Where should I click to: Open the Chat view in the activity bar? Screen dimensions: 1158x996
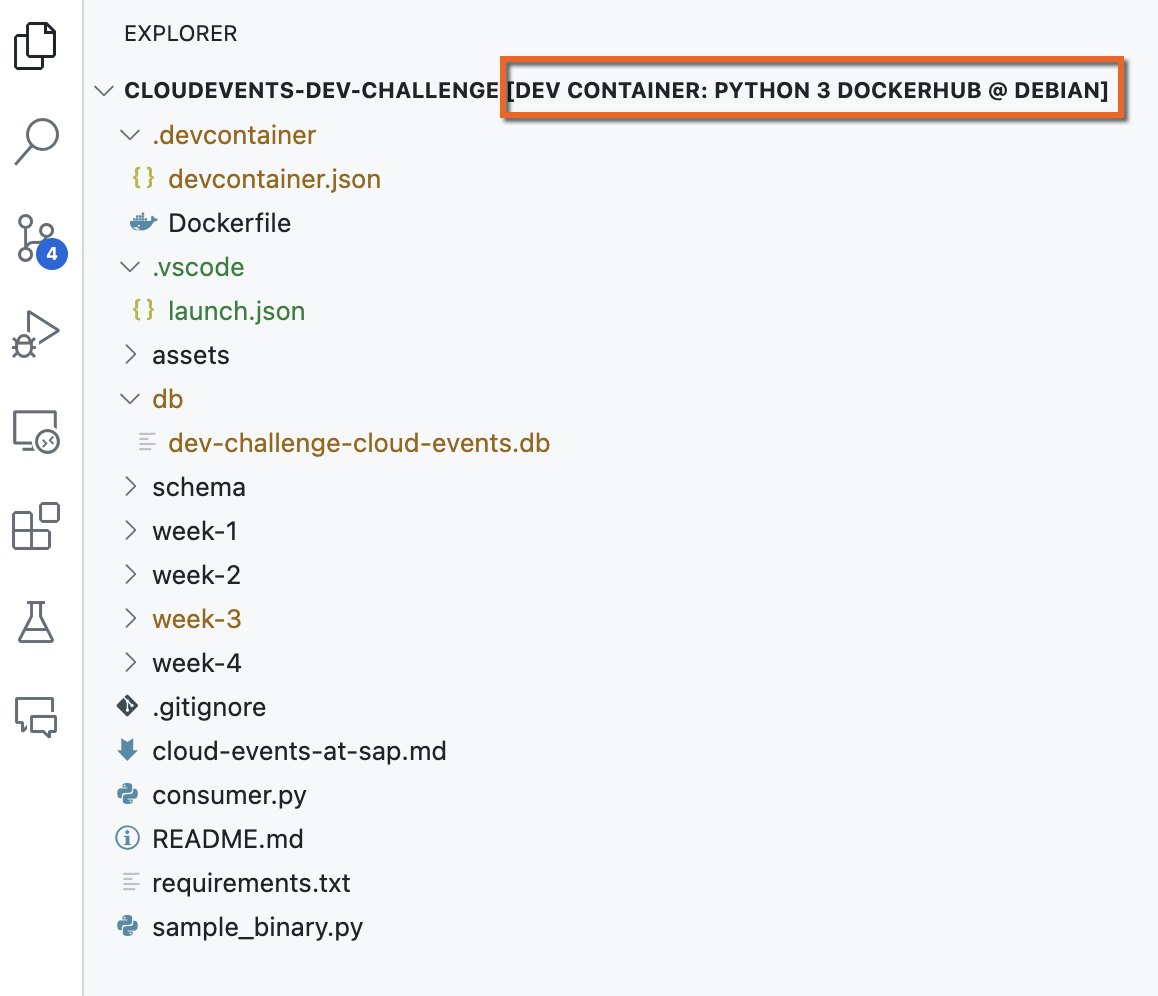point(36,718)
